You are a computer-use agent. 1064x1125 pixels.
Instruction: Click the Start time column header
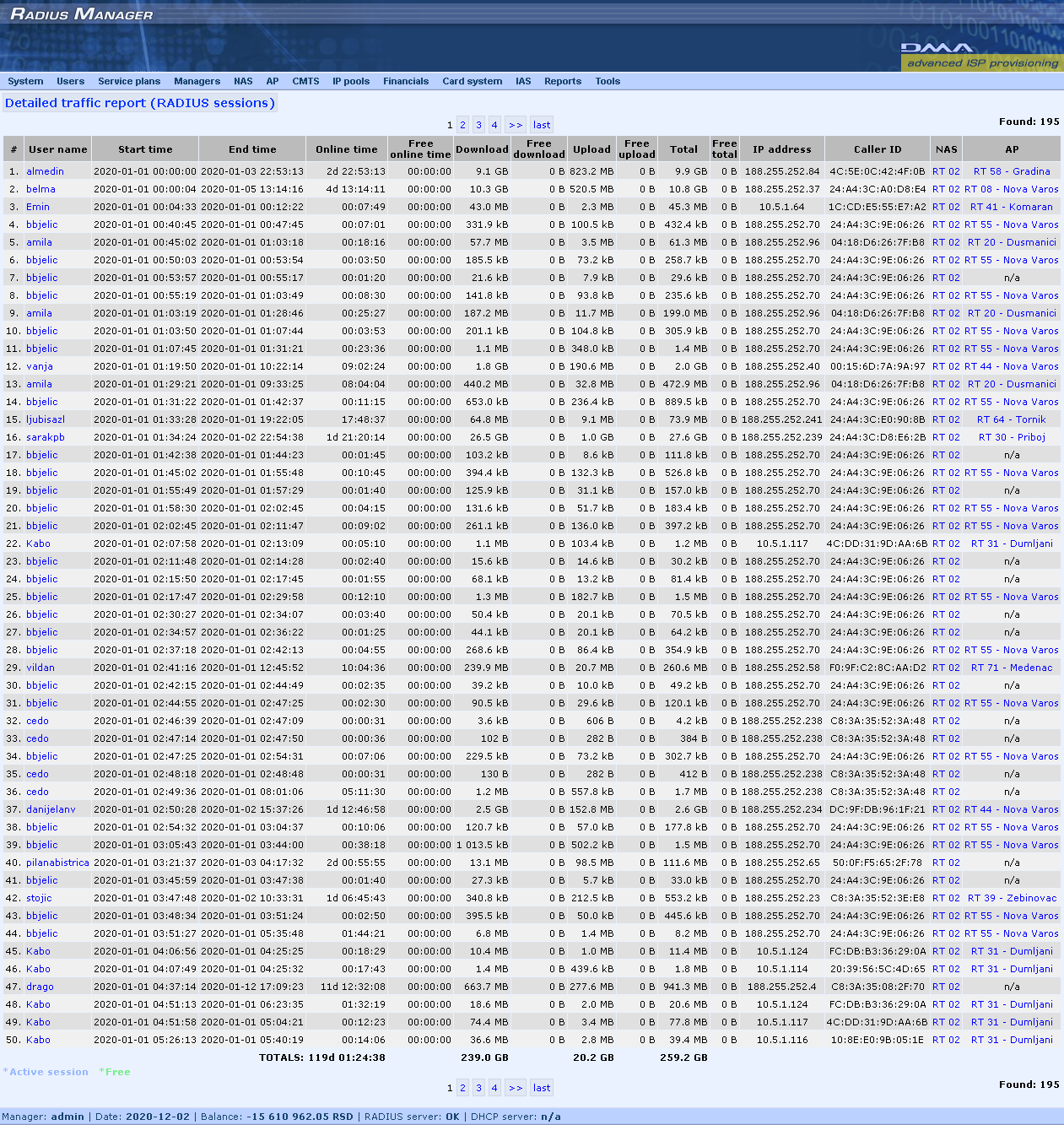tap(145, 149)
